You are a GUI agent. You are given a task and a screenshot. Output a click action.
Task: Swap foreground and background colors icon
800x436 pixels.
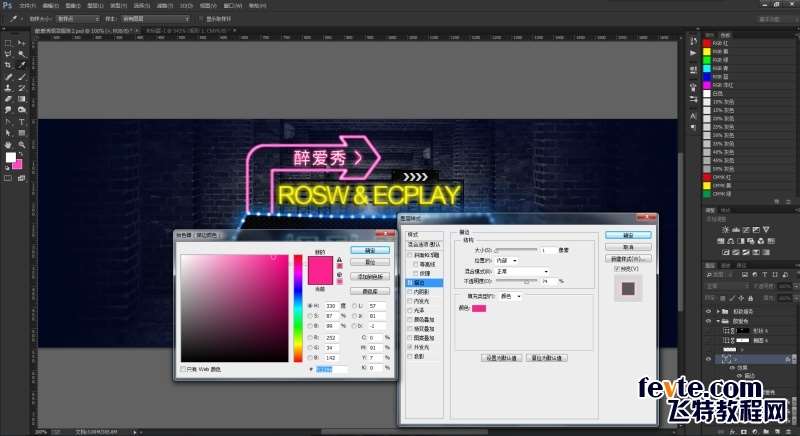click(20, 155)
